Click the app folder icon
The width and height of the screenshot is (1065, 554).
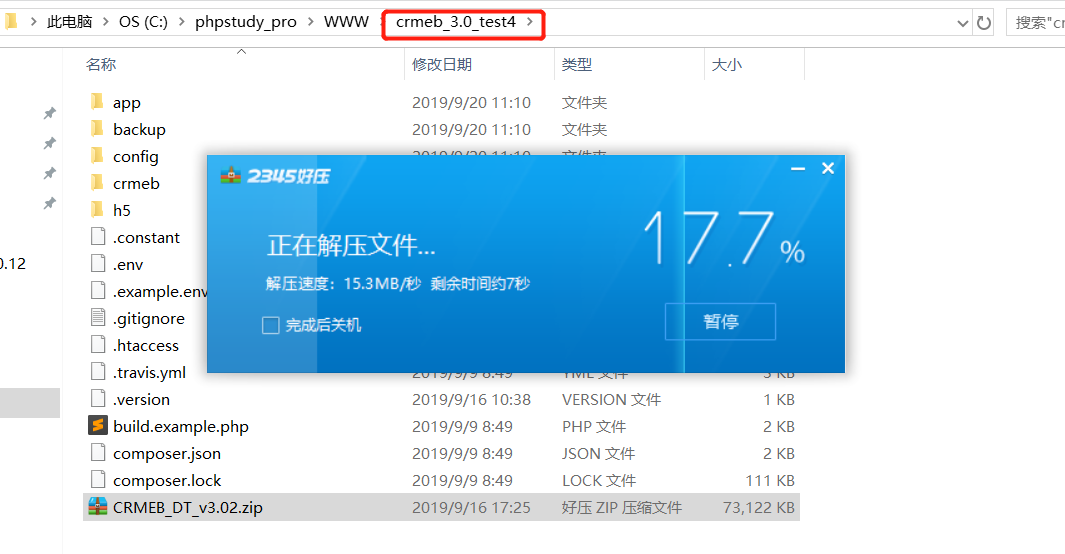coord(97,102)
